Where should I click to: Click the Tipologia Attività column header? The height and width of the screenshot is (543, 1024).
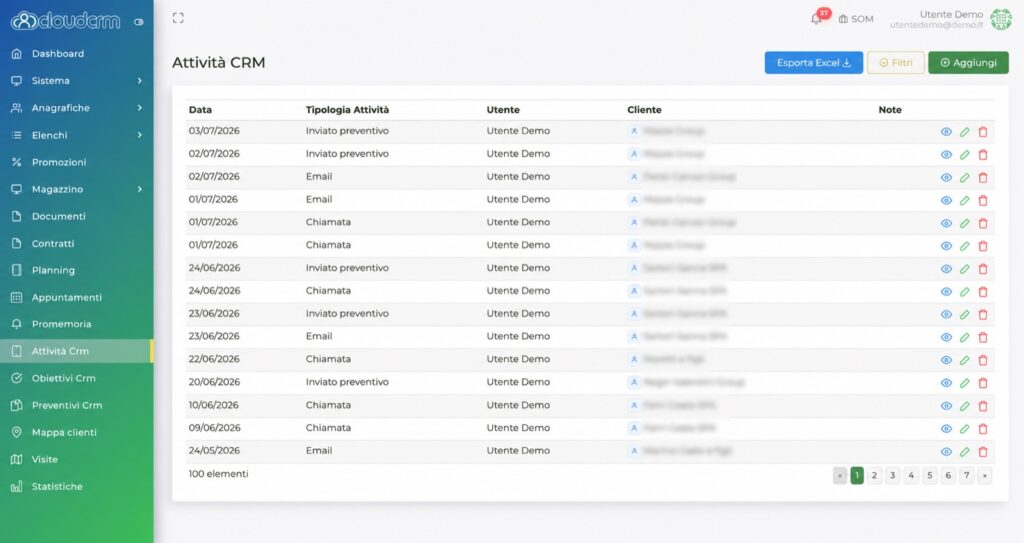[x=347, y=110]
